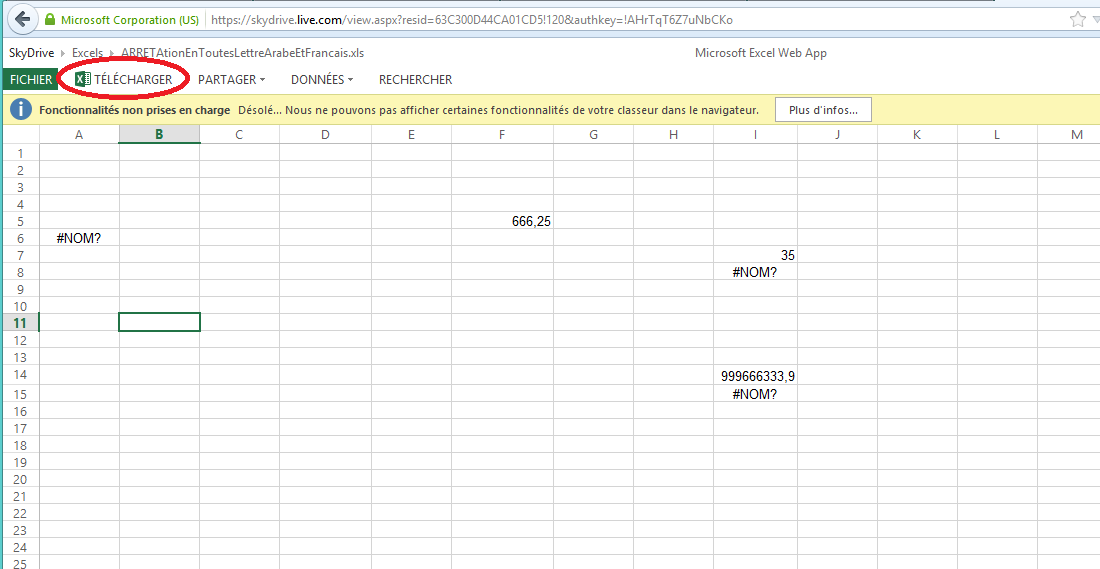
Task: Select the #NOM? cell in column A
Action: (x=79, y=238)
